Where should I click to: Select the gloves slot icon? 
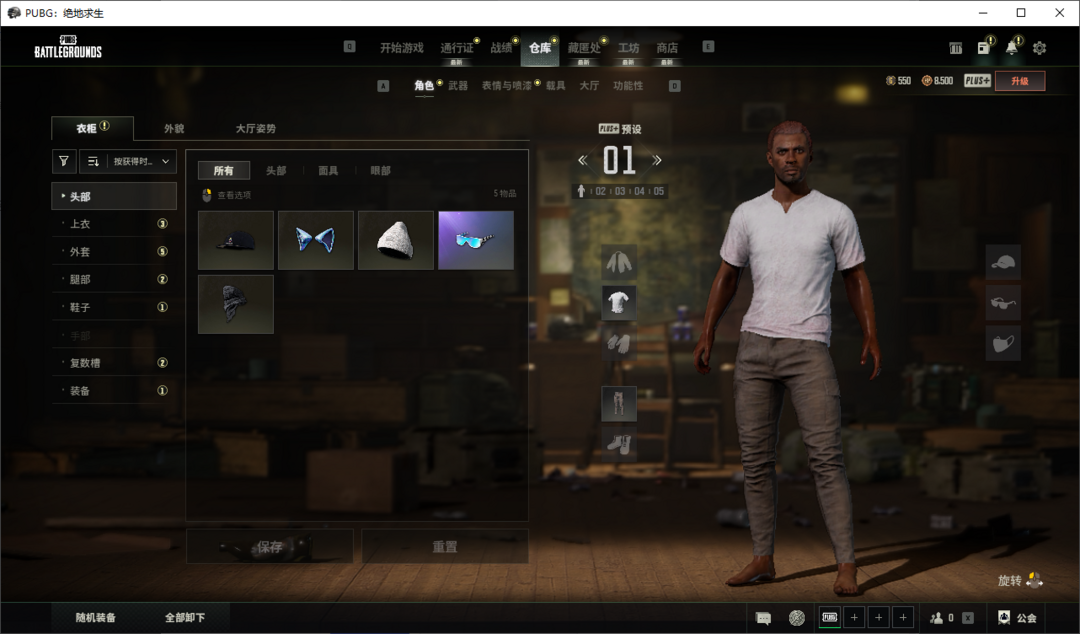(x=619, y=342)
